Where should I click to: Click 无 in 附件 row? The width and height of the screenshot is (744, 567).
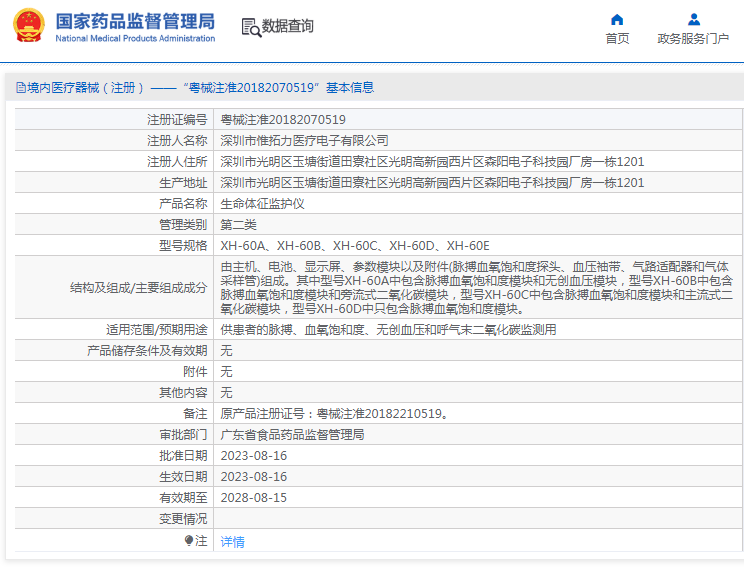point(226,371)
